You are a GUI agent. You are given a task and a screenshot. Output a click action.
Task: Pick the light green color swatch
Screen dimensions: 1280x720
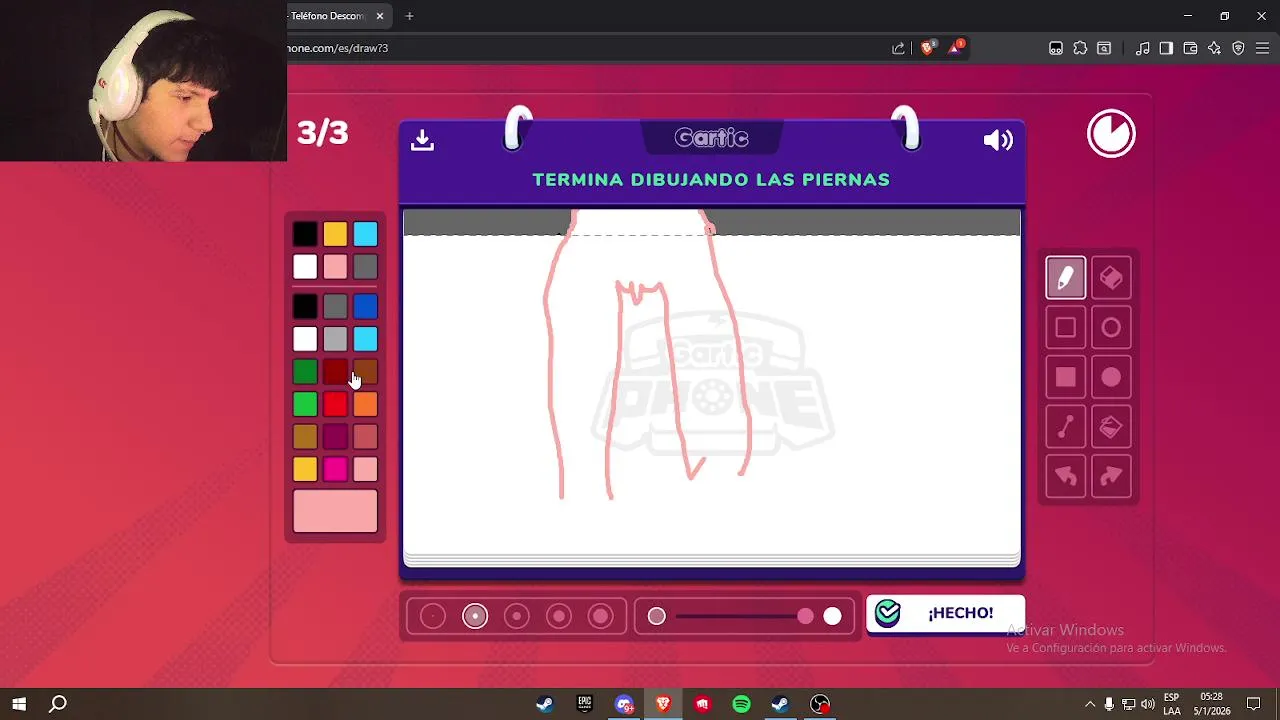click(305, 404)
